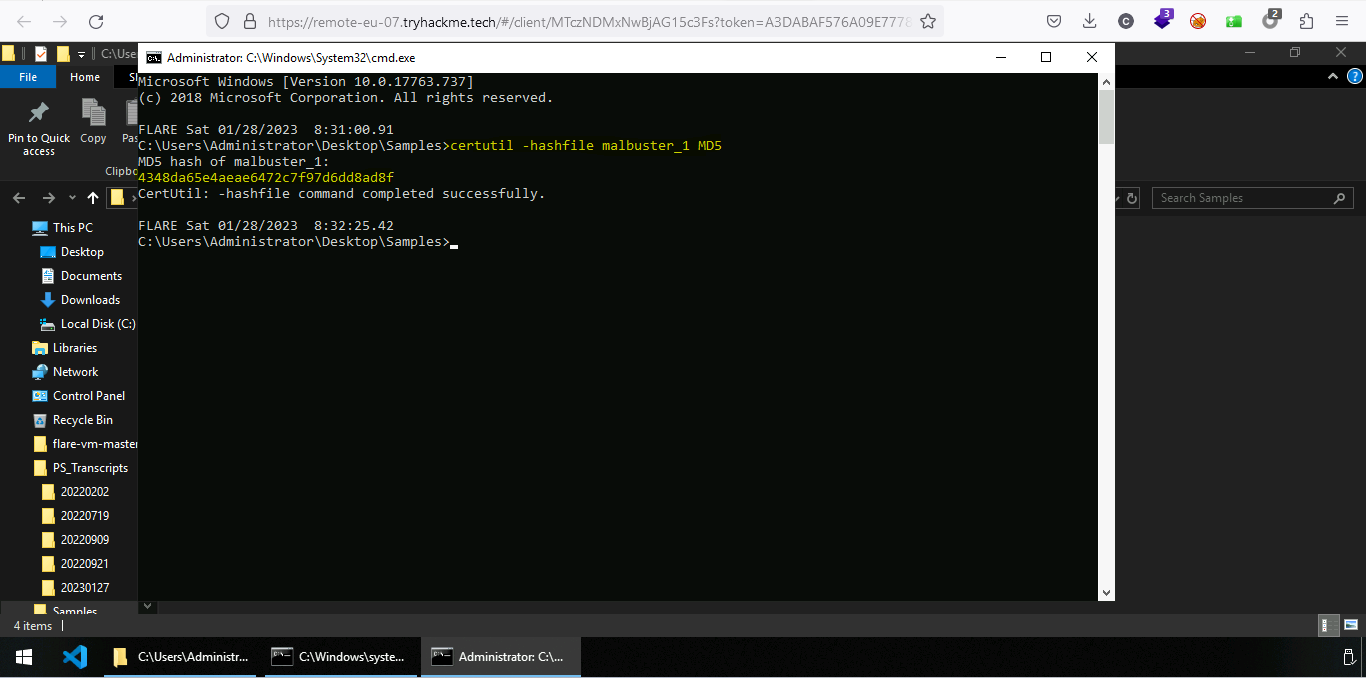Switch to large icons view in Explorer status bar
The width and height of the screenshot is (1366, 678).
click(1350, 626)
